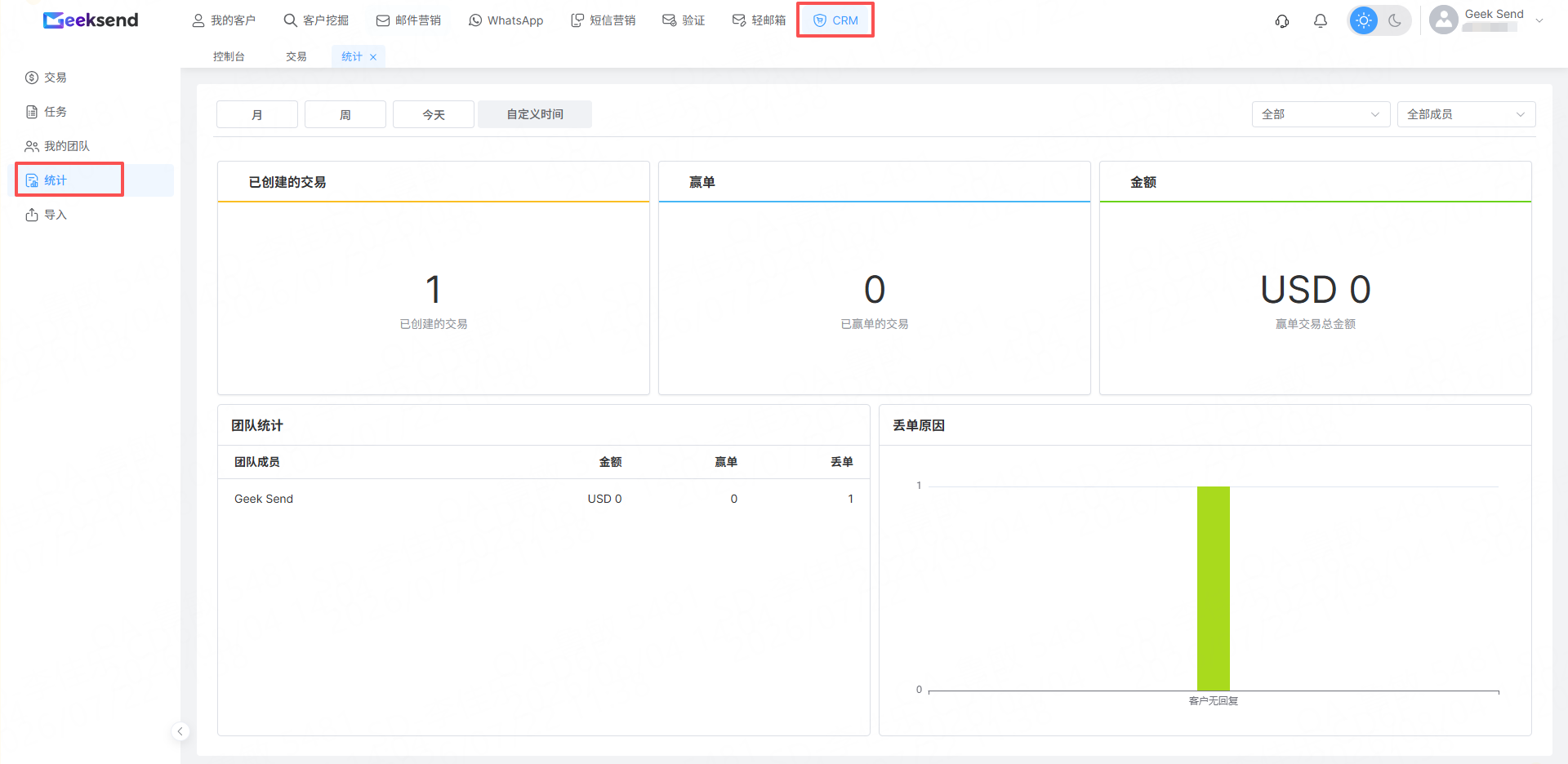Filter statistics by 月
The width and height of the screenshot is (1568, 764).
pyautogui.click(x=257, y=114)
